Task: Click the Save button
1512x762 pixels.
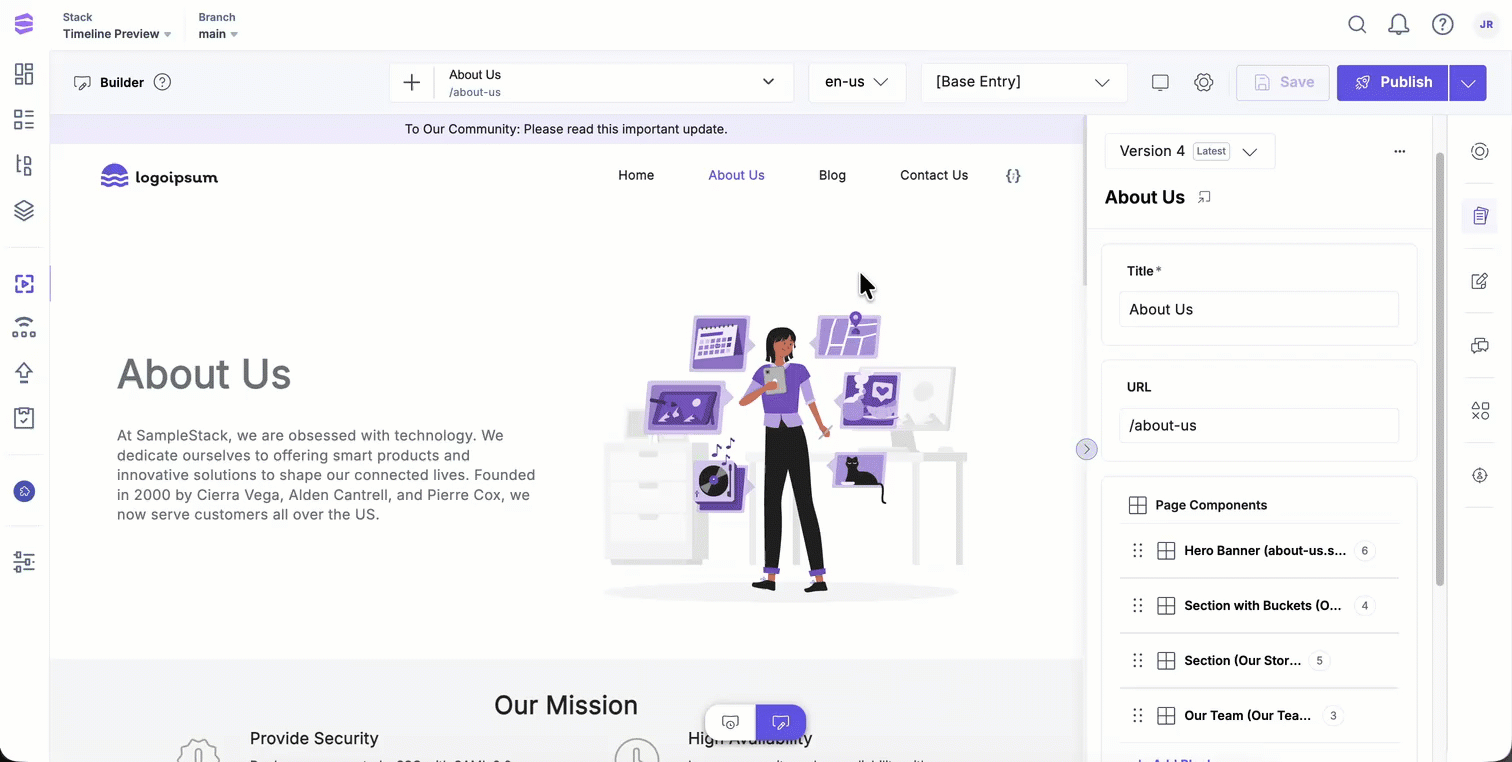Action: [x=1283, y=83]
